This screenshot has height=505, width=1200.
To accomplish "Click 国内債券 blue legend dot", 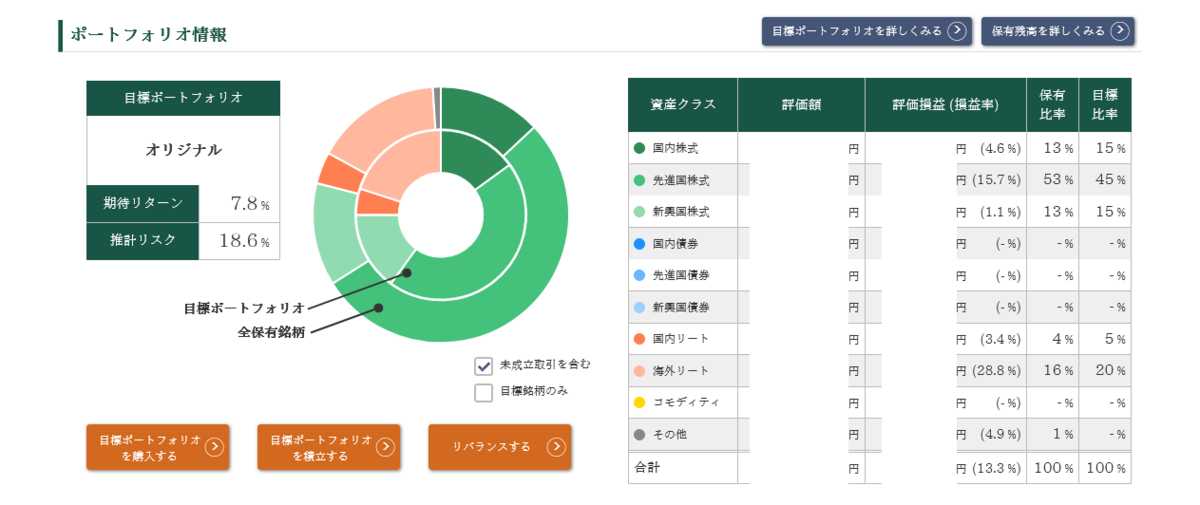I will [x=639, y=243].
